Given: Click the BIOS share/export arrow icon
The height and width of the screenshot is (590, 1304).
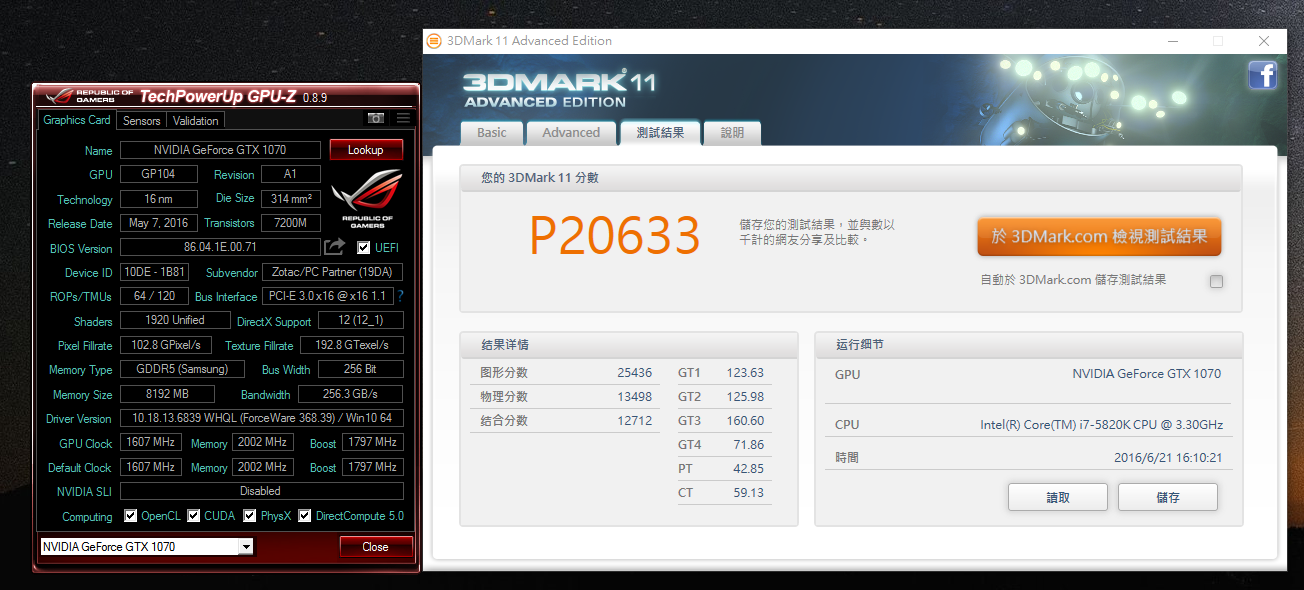Looking at the screenshot, I should click(334, 247).
